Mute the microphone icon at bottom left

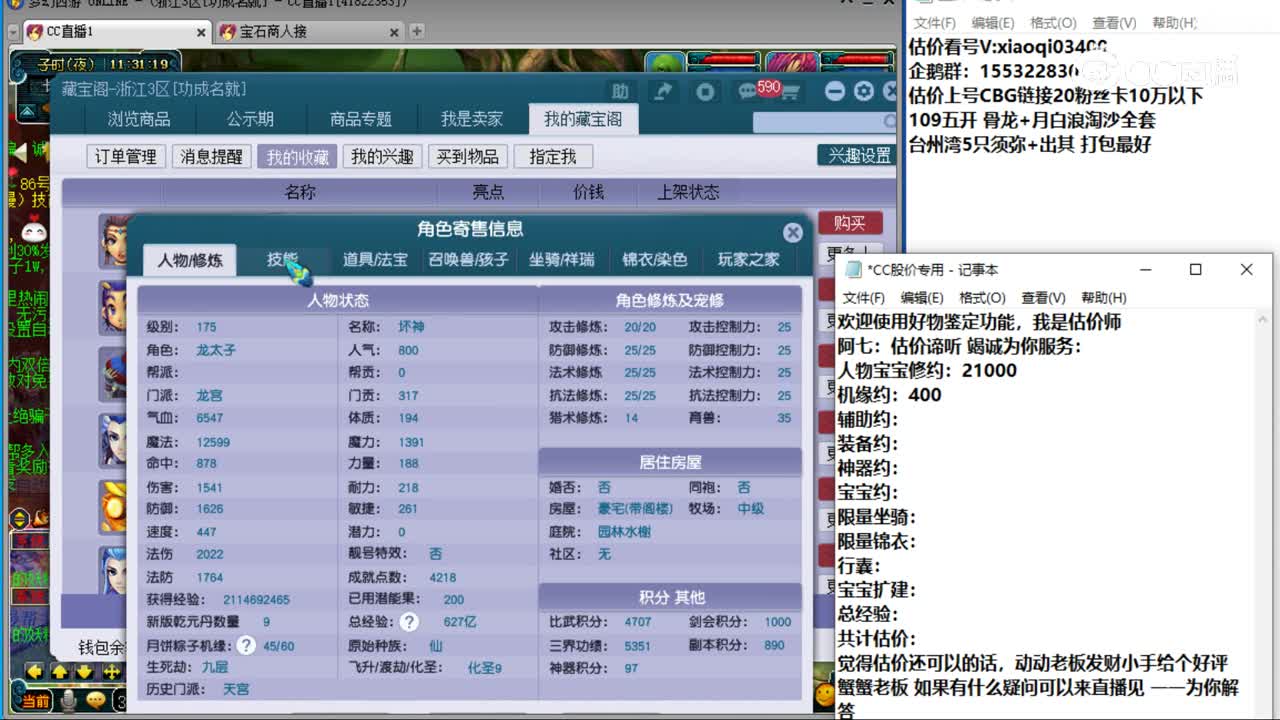point(68,701)
